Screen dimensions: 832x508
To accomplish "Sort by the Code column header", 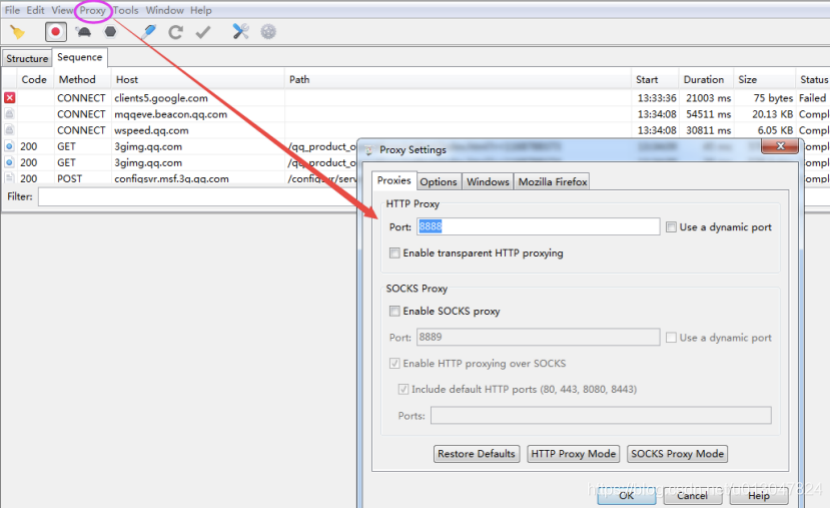I will click(x=34, y=80).
